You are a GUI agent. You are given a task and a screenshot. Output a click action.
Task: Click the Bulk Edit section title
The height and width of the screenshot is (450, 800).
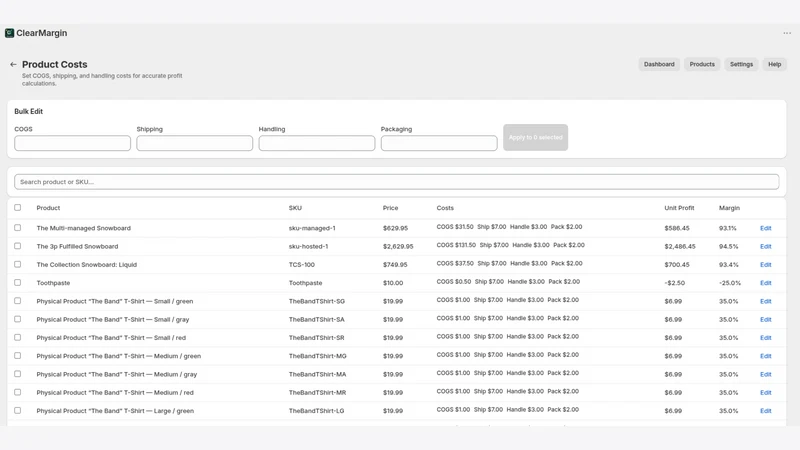(29, 111)
